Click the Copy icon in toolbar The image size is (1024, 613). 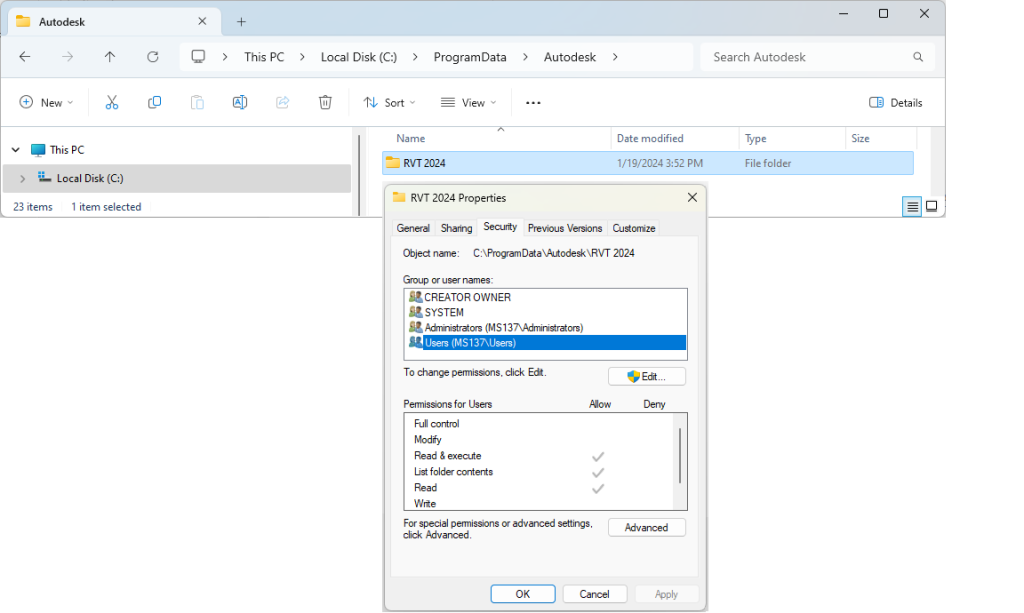[155, 102]
